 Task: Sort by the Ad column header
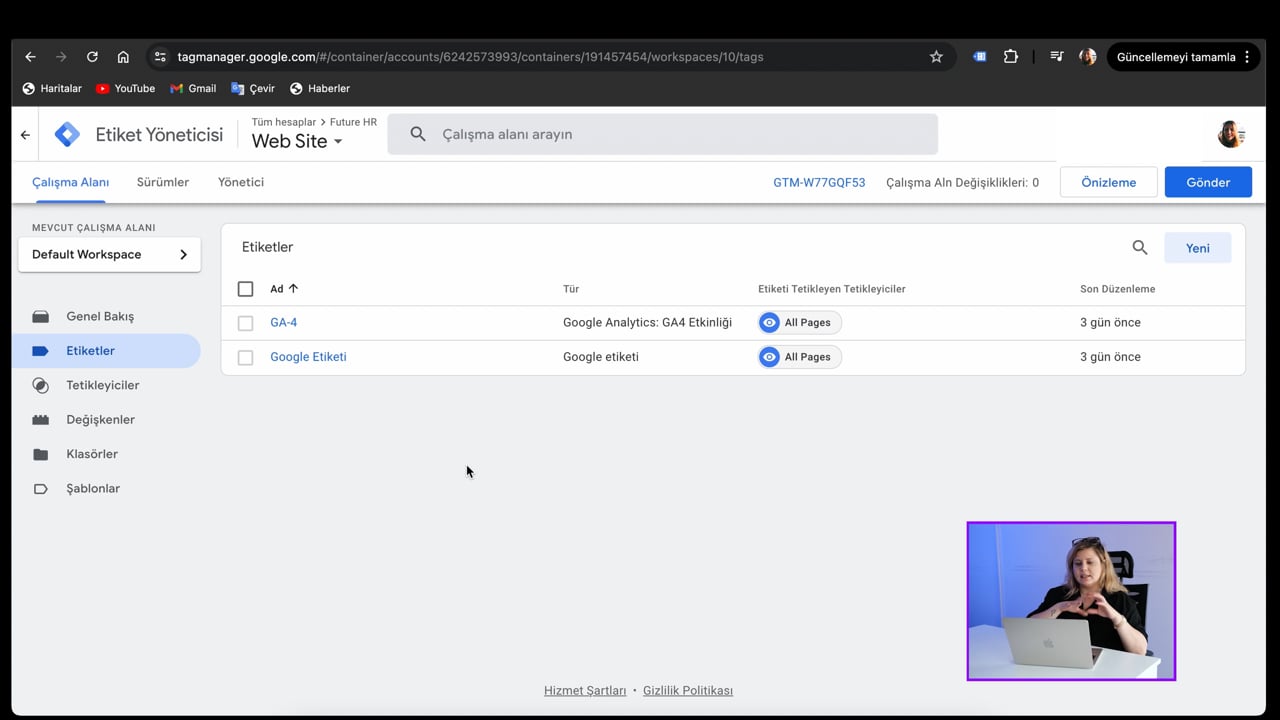(284, 289)
